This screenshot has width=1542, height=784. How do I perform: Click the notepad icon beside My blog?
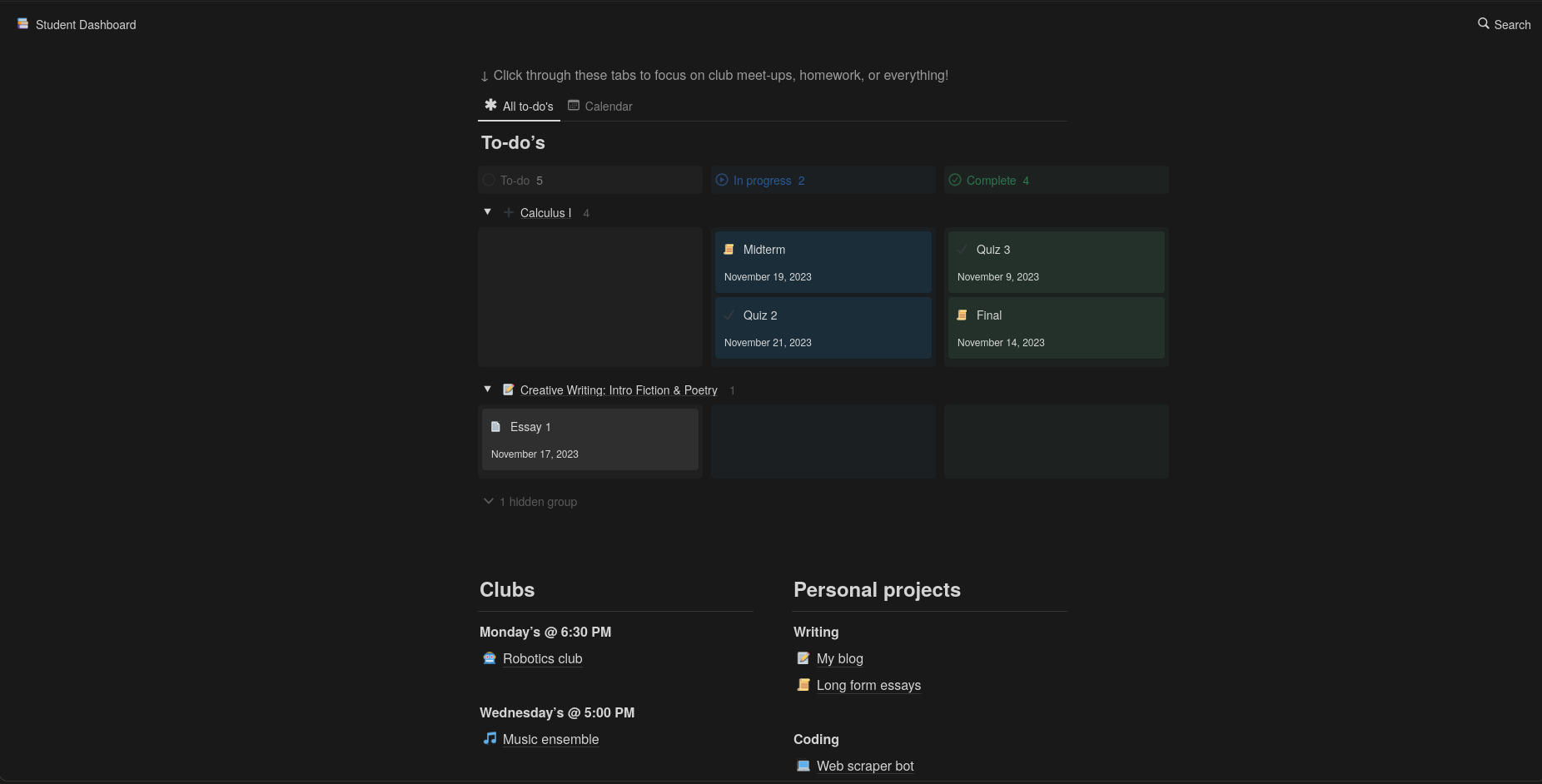click(803, 657)
